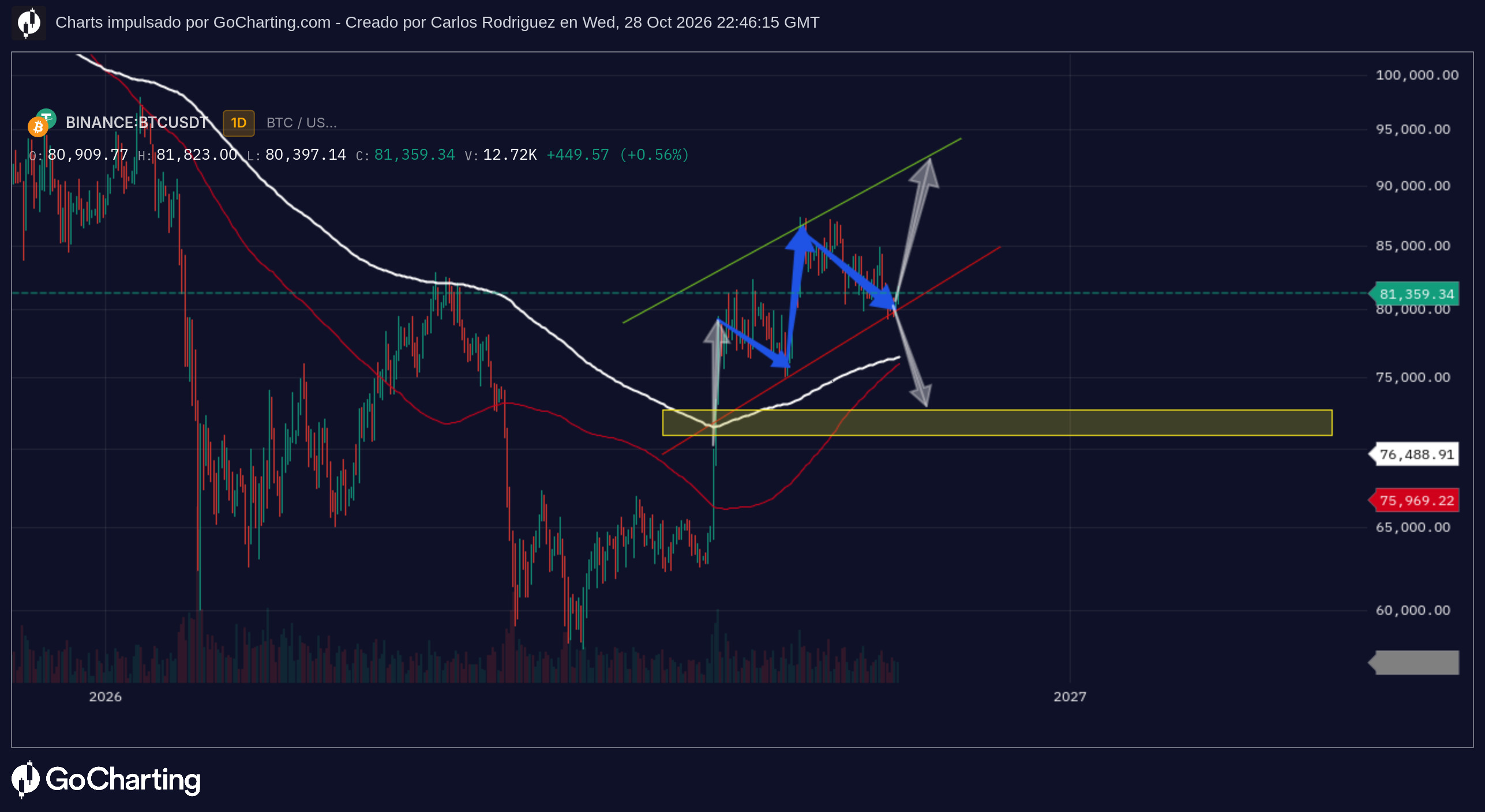Image resolution: width=1485 pixels, height=812 pixels.
Task: Click the 2026 time axis label
Action: pyautogui.click(x=106, y=697)
